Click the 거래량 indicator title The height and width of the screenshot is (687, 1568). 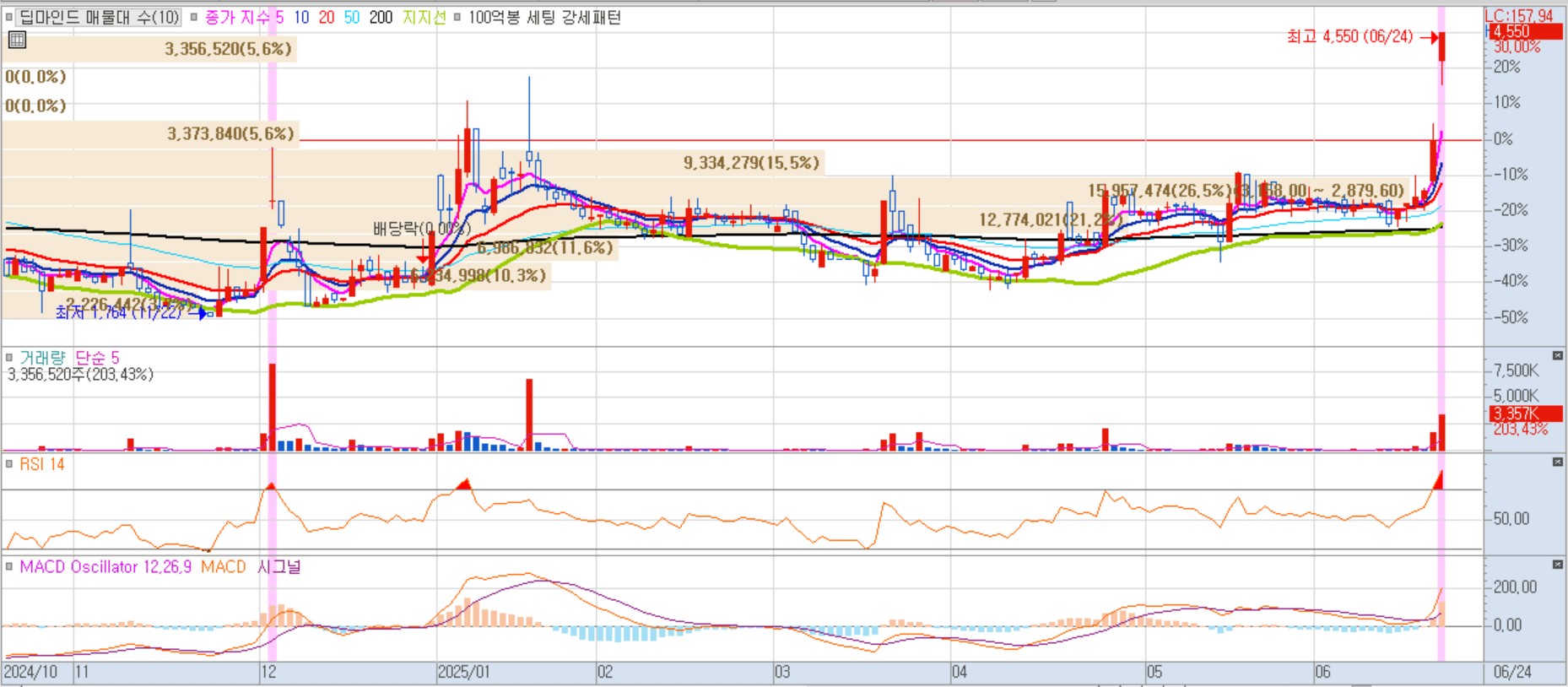[42, 357]
